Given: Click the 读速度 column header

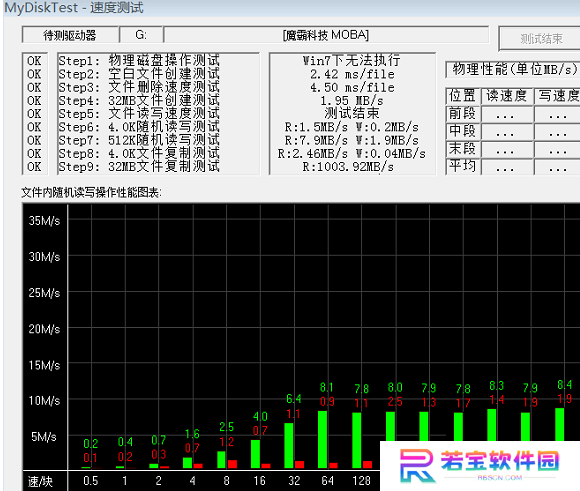Looking at the screenshot, I should pos(507,96).
